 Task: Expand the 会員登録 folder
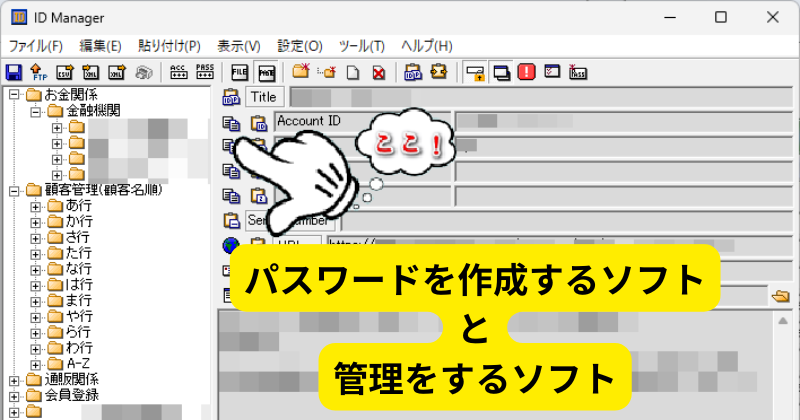(x=14, y=397)
